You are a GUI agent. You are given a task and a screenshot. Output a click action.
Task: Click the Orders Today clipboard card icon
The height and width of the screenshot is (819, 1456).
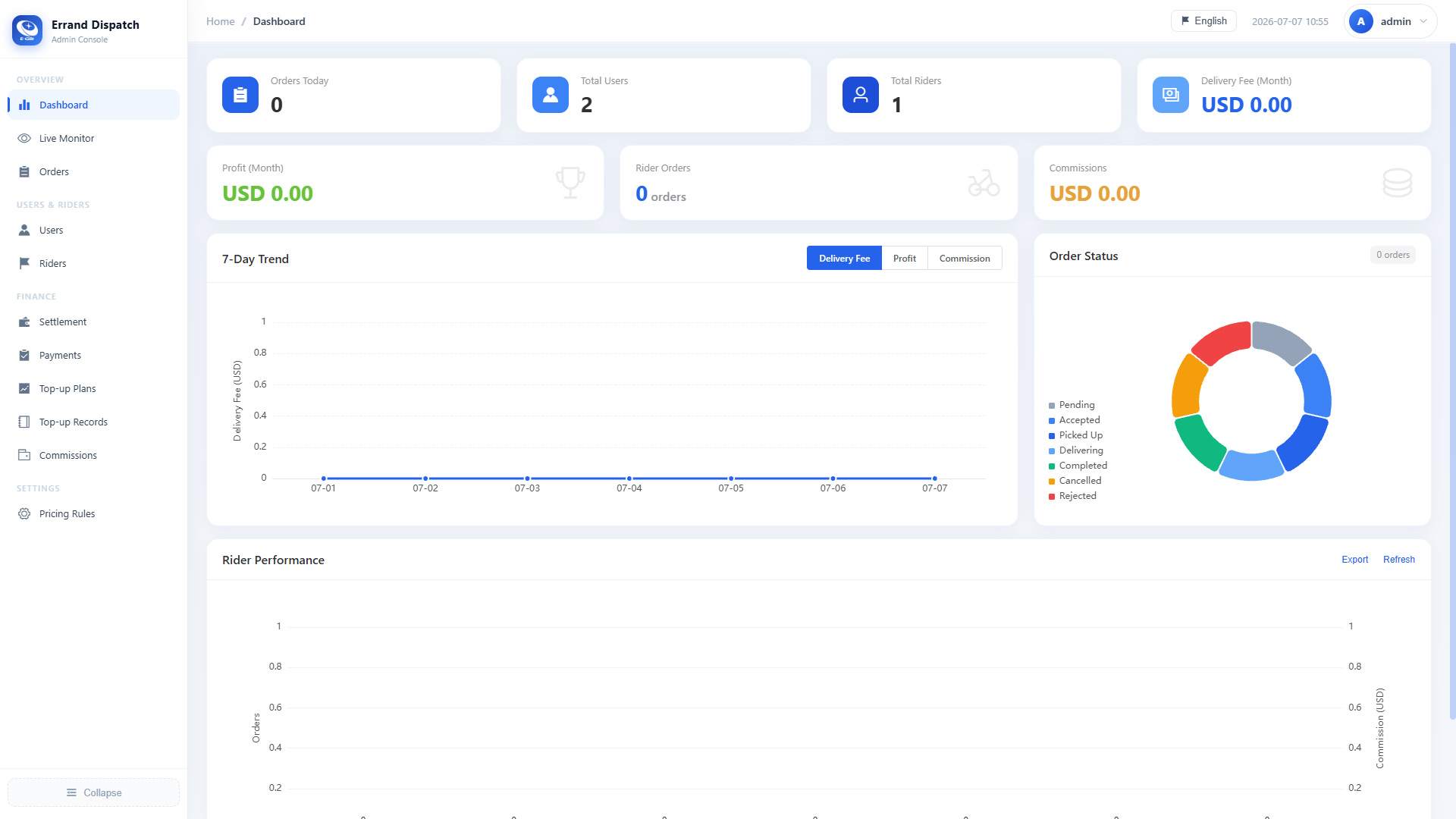(x=240, y=95)
